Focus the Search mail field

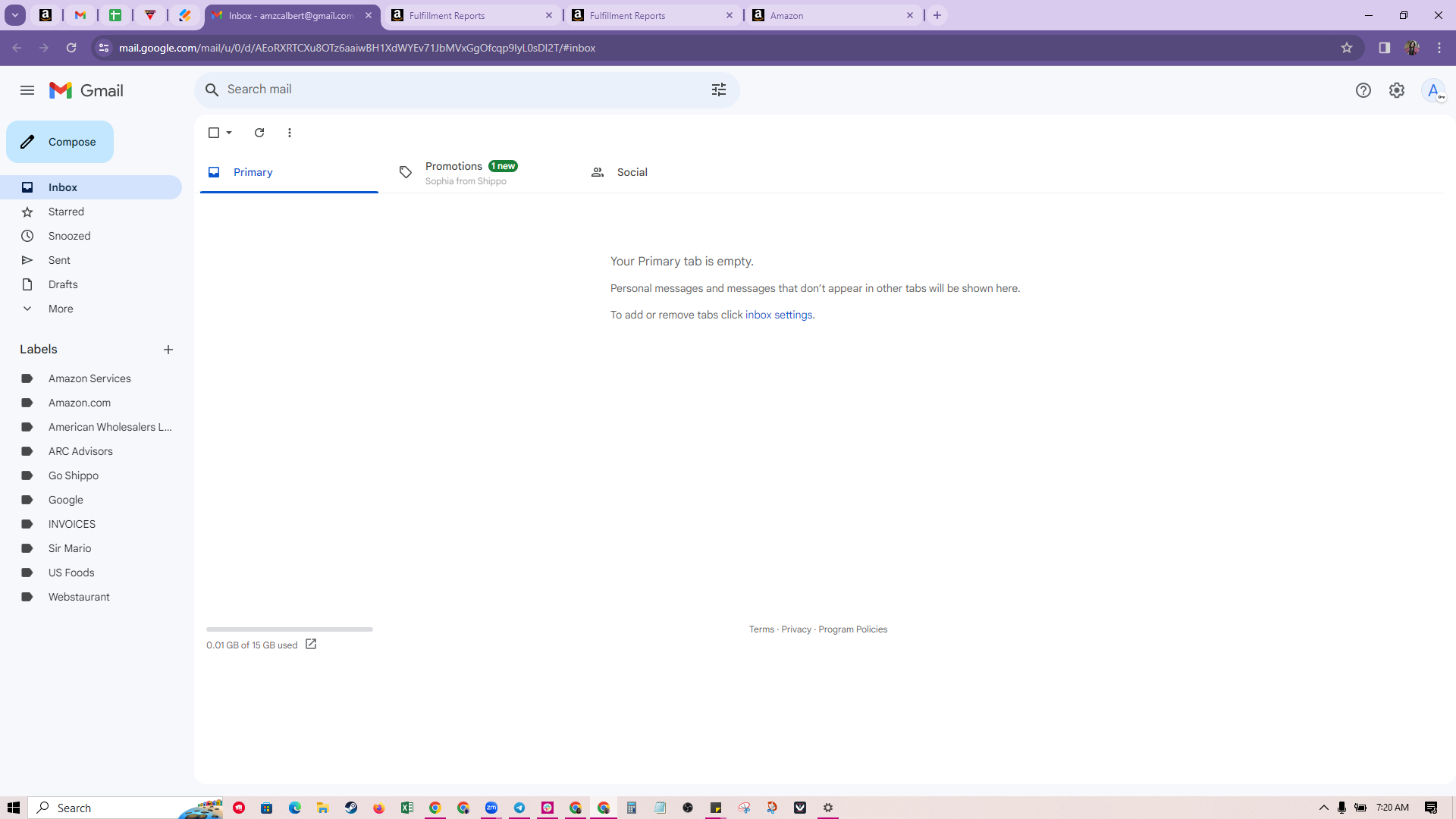pyautogui.click(x=466, y=89)
